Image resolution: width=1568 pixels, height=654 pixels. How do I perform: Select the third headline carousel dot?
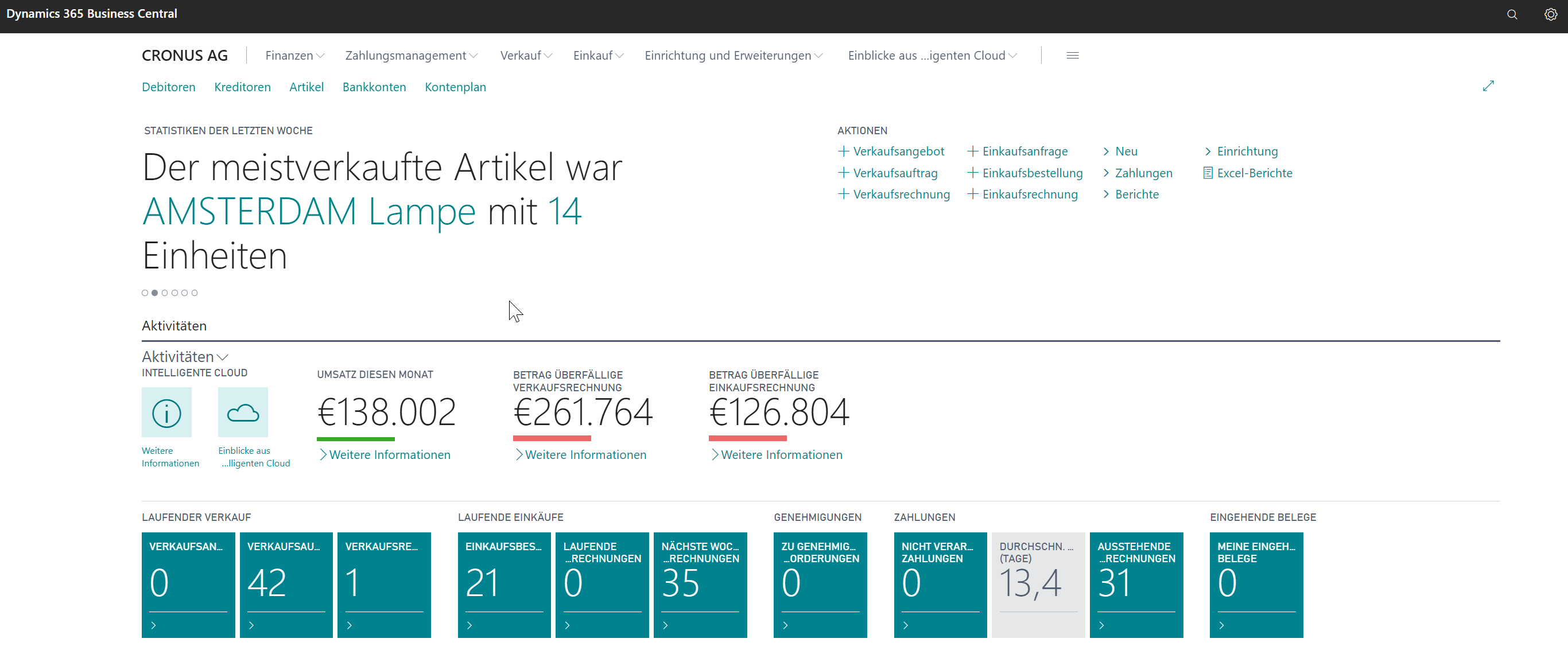165,293
